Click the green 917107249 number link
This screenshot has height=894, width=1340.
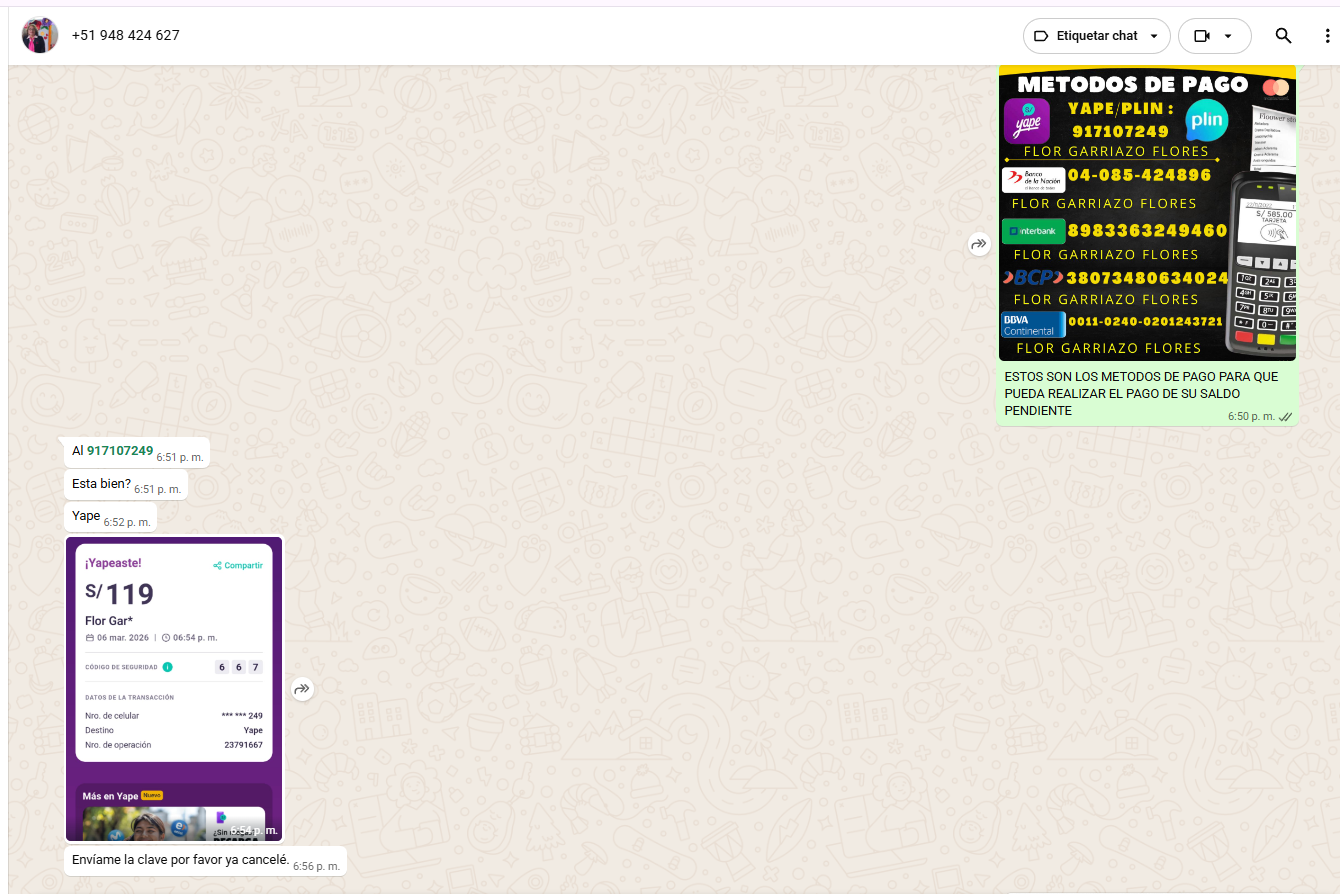point(120,451)
